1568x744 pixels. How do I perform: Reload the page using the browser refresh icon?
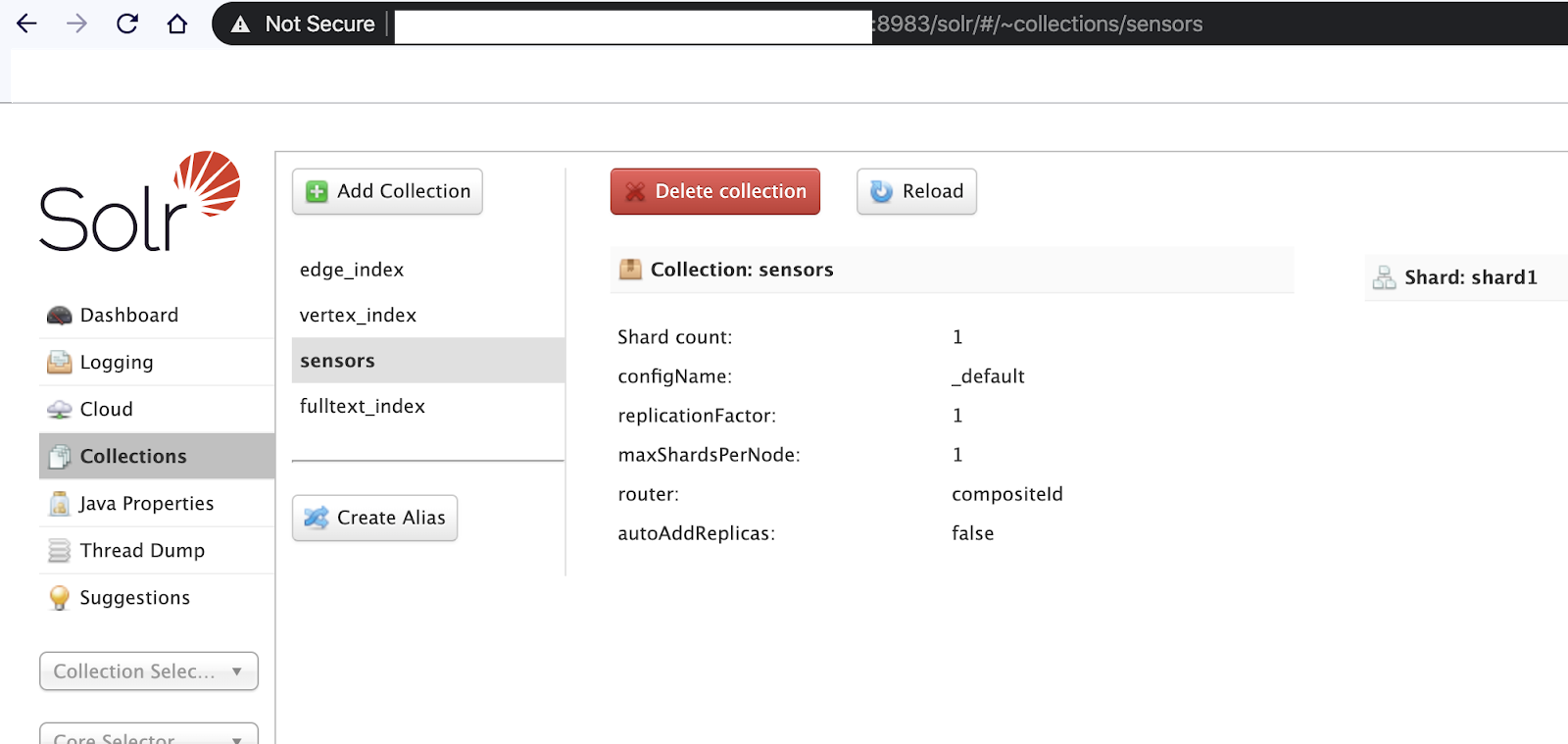[x=127, y=24]
